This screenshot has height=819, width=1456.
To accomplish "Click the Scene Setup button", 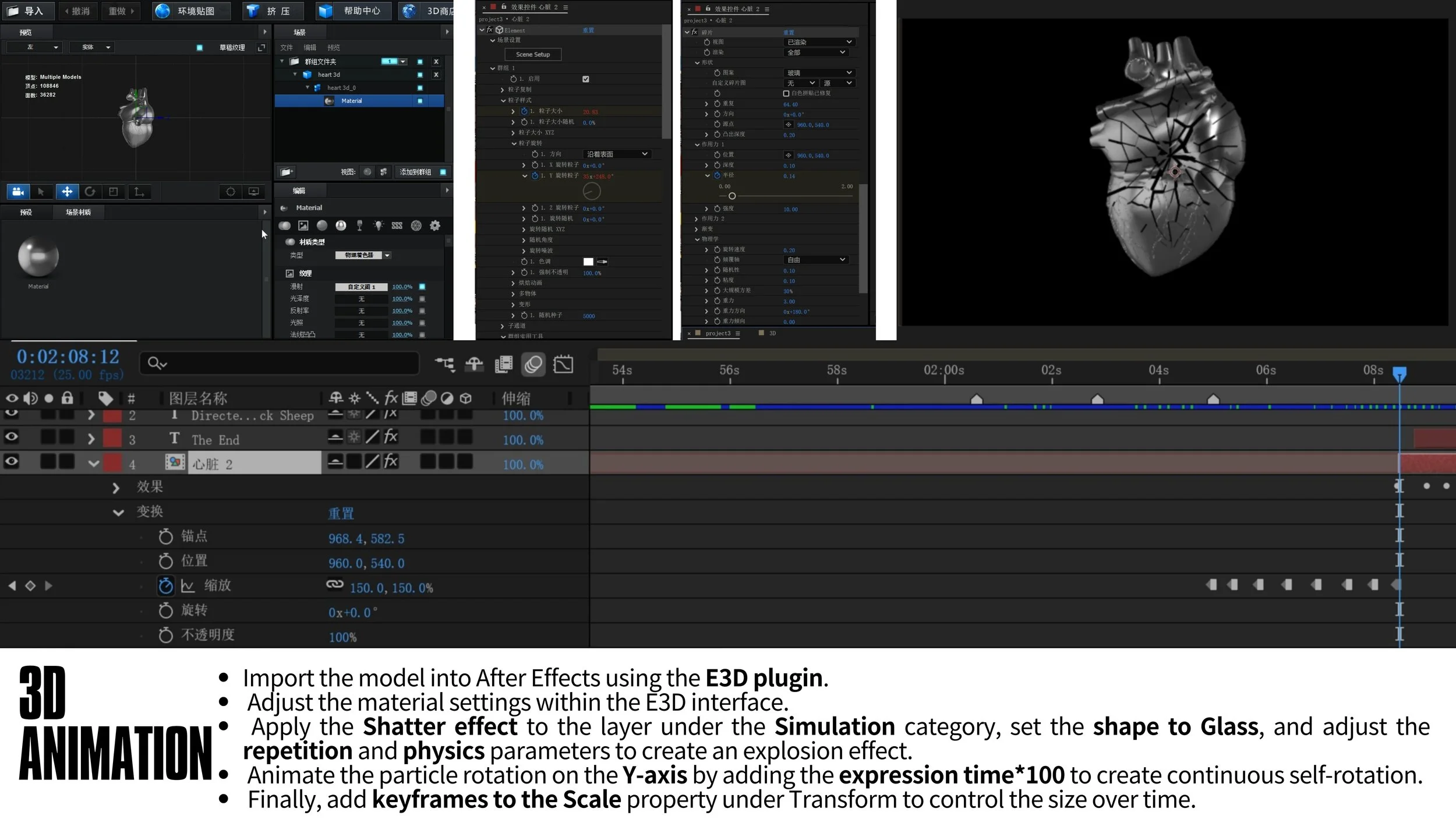I will pos(533,54).
